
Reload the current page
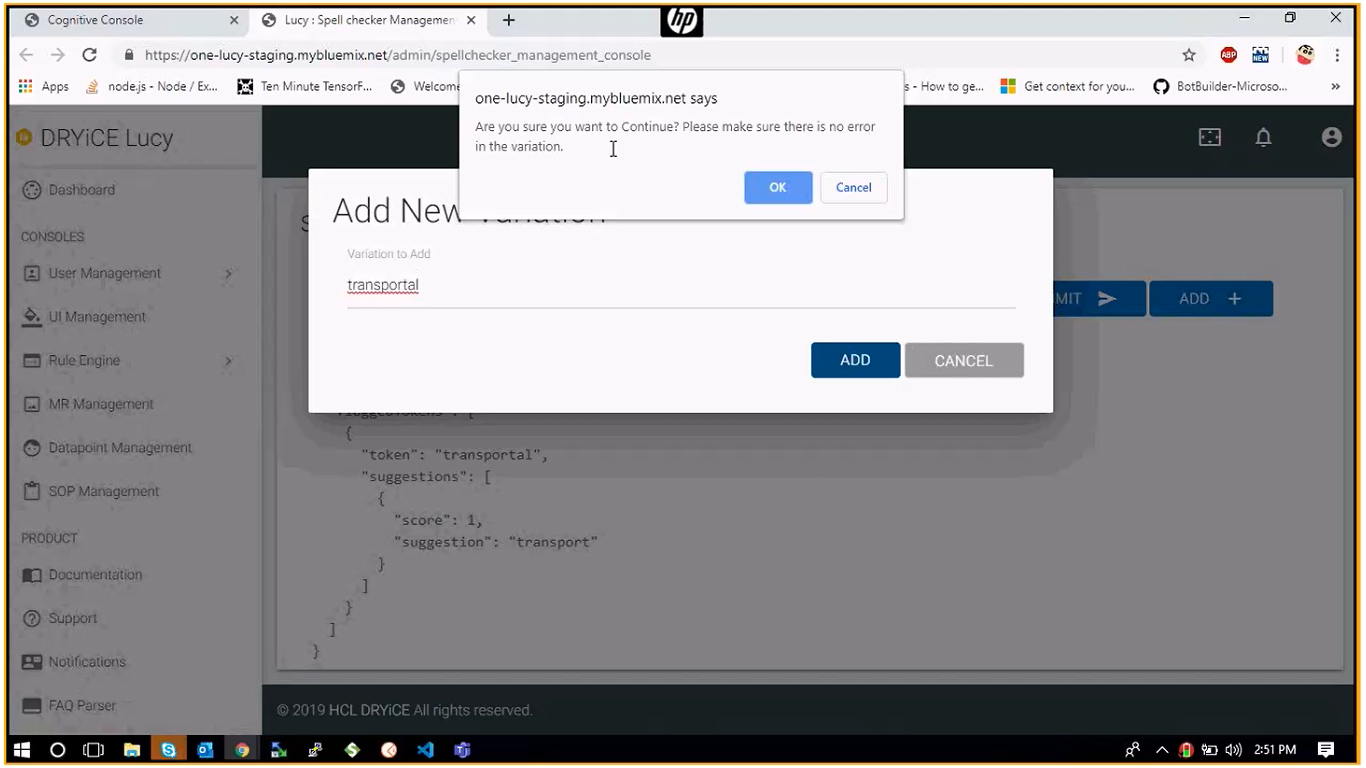[90, 55]
